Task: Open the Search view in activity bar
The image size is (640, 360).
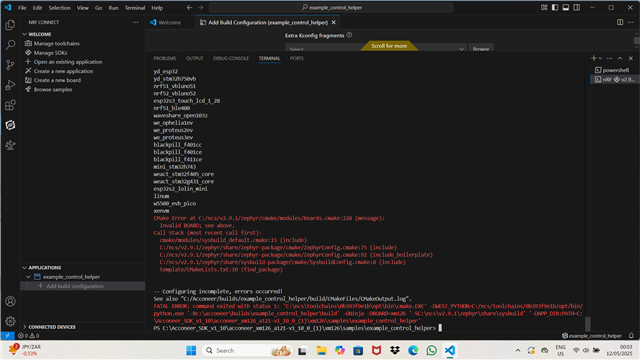Action: (x=10, y=45)
